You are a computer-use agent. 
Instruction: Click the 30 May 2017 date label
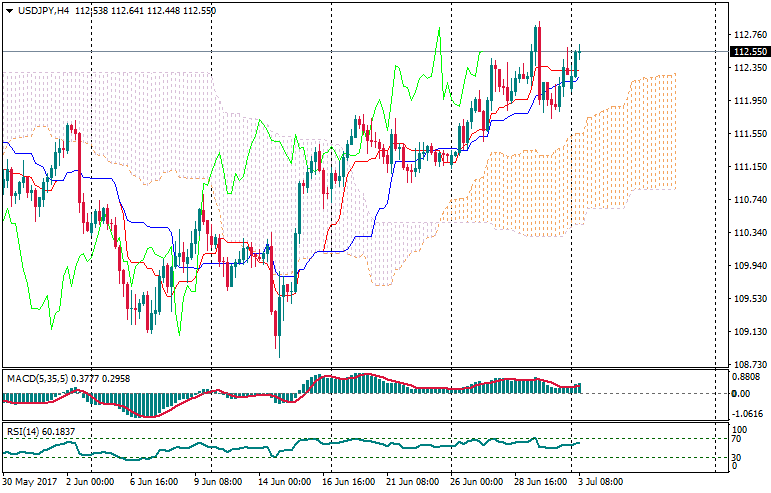tap(30, 482)
